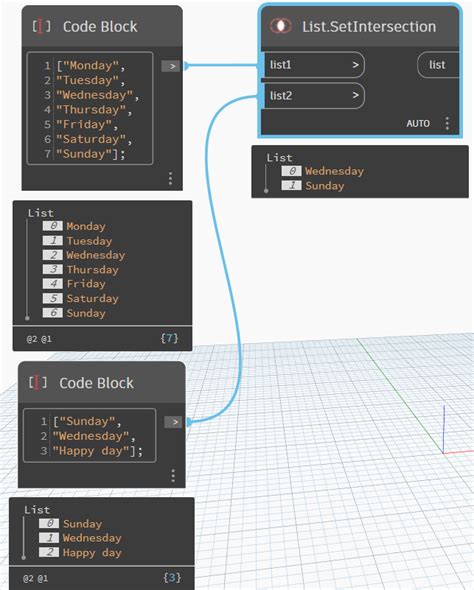Expand list1 port chevron
Image resolution: width=474 pixels, height=590 pixels.
click(355, 65)
